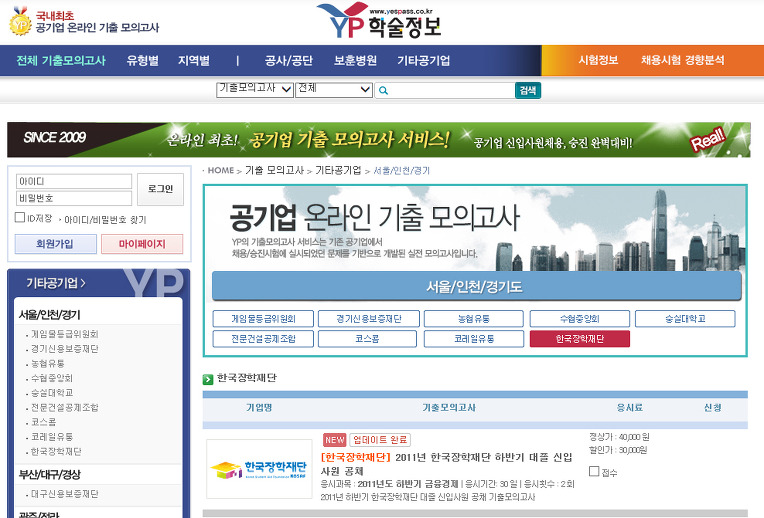Click the green arrow icon beside 한국장학재단 heading

208,379
